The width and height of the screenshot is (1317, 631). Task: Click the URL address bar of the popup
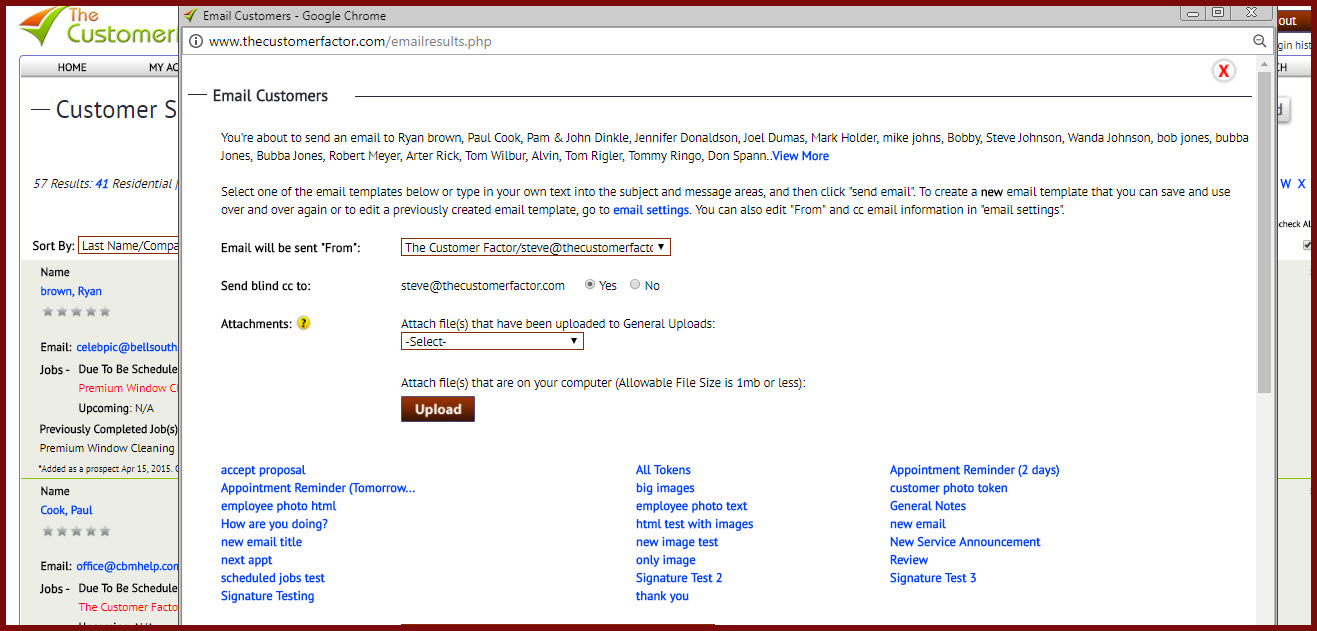[720, 41]
